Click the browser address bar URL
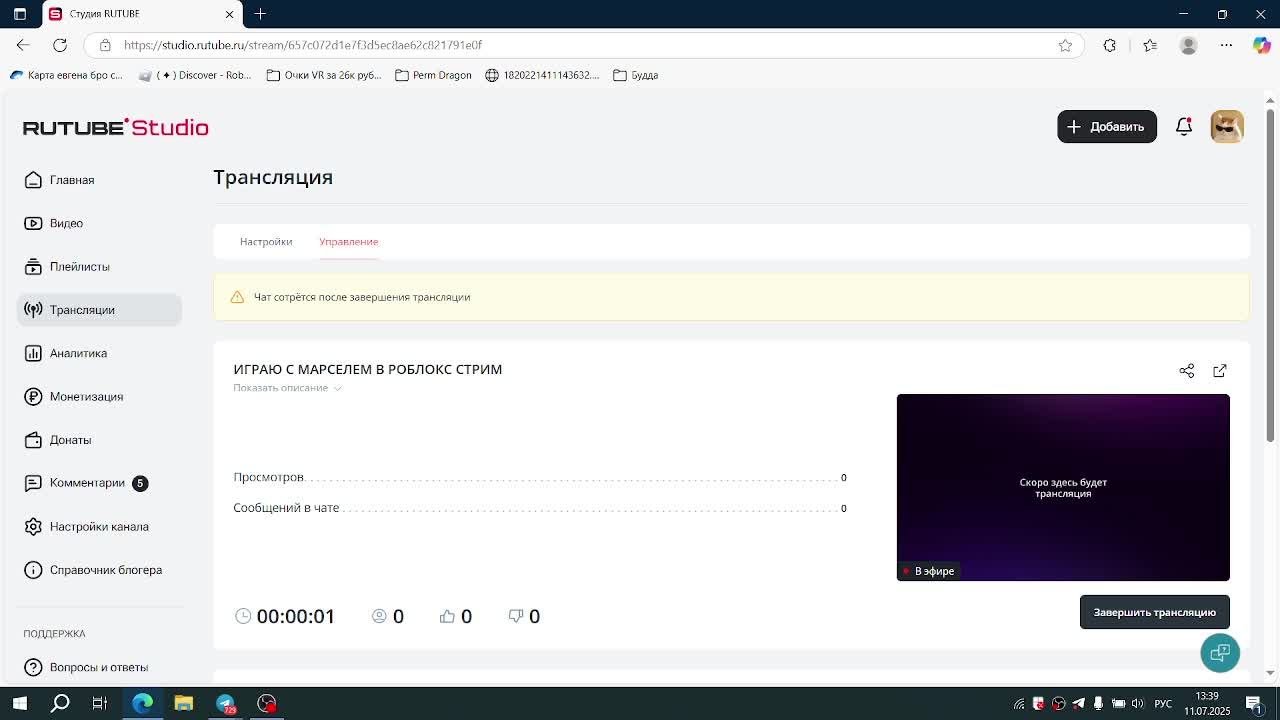Image resolution: width=1280 pixels, height=720 pixels. click(x=303, y=45)
